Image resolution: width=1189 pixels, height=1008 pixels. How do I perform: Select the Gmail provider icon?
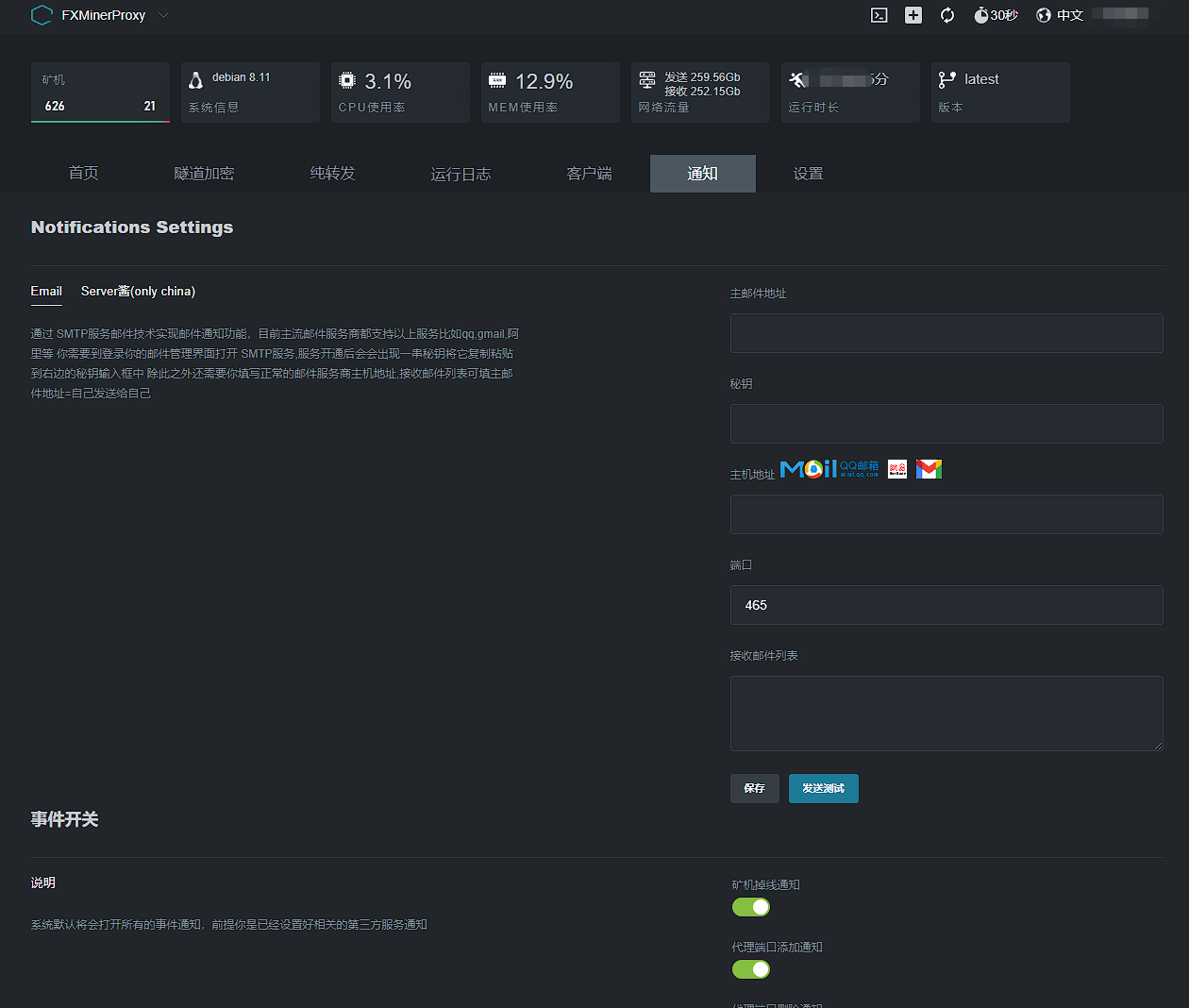click(929, 469)
